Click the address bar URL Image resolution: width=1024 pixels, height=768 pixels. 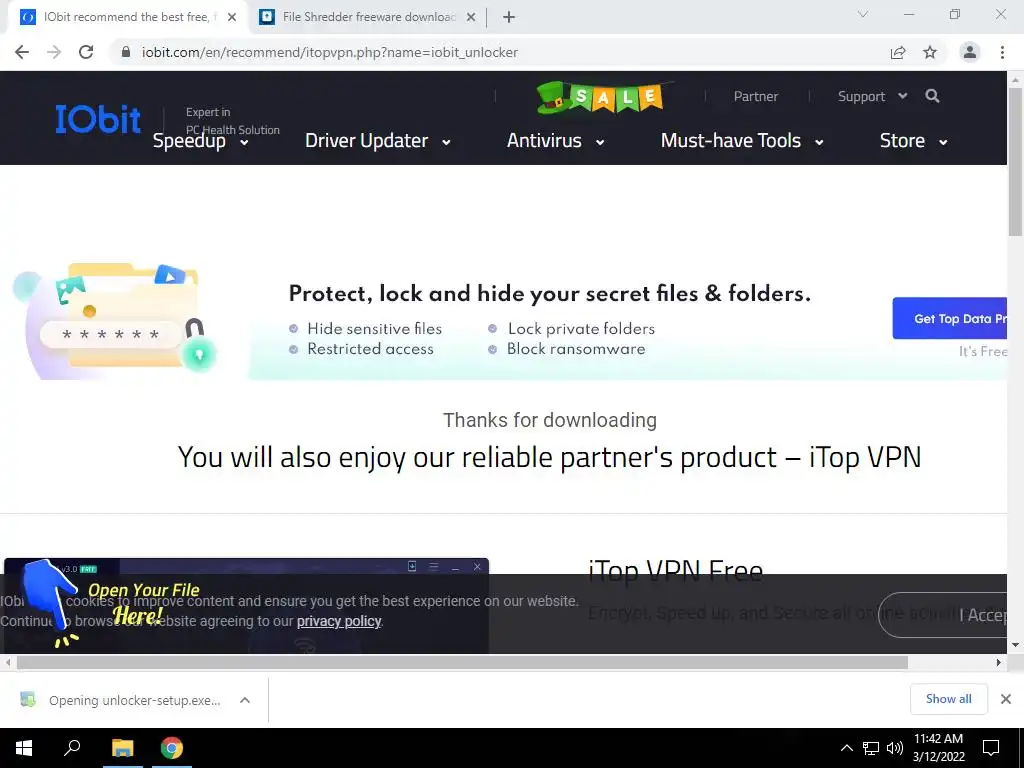tap(330, 52)
